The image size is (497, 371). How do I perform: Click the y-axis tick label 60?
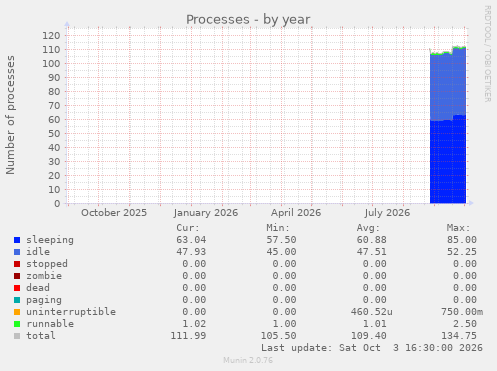click(x=54, y=120)
